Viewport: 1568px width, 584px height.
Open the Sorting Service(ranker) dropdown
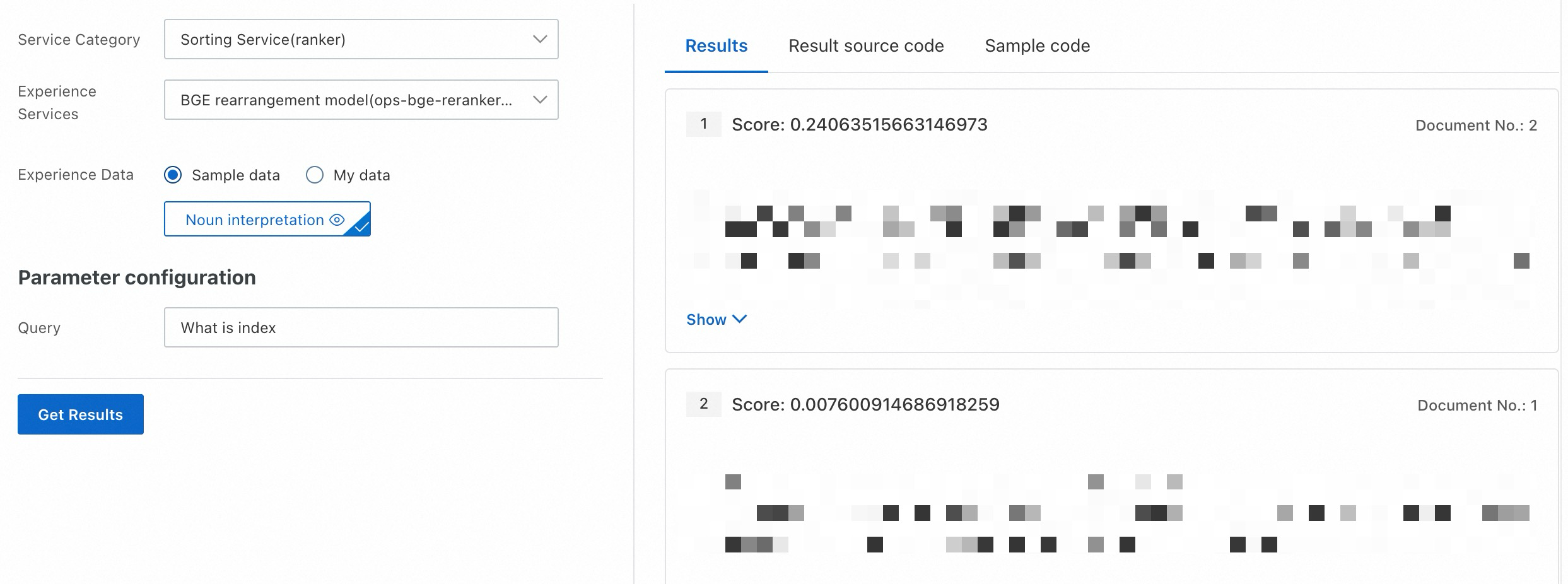click(x=360, y=39)
